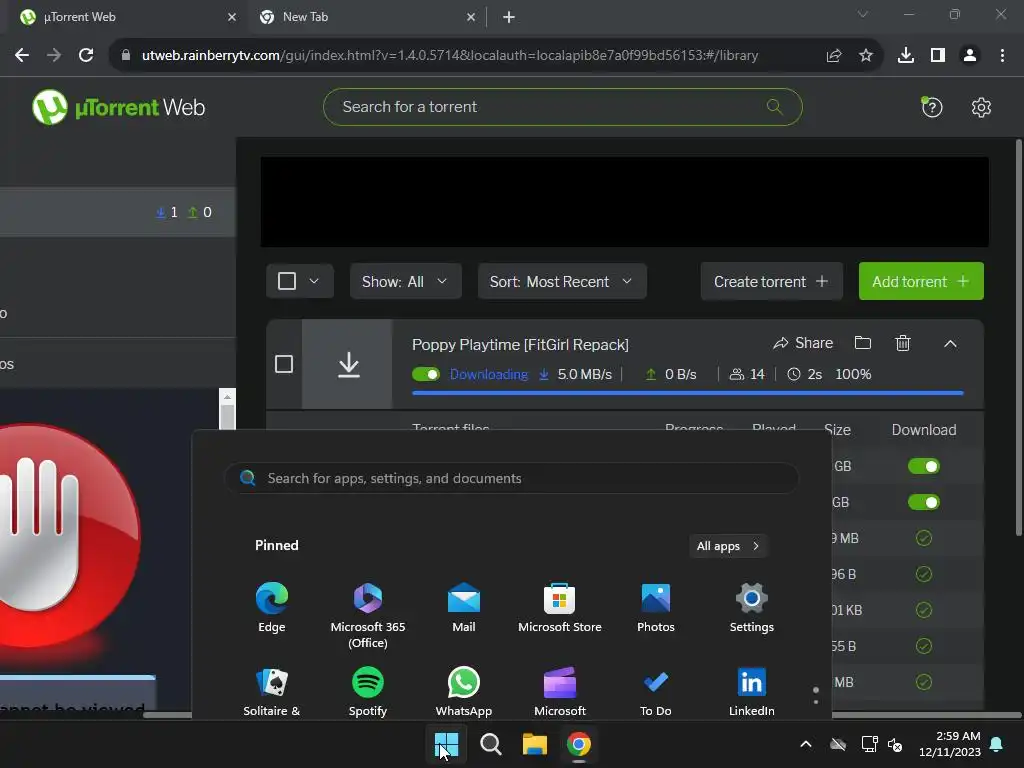Click Chrome icon in taskbar
The width and height of the screenshot is (1024, 768).
(x=579, y=744)
